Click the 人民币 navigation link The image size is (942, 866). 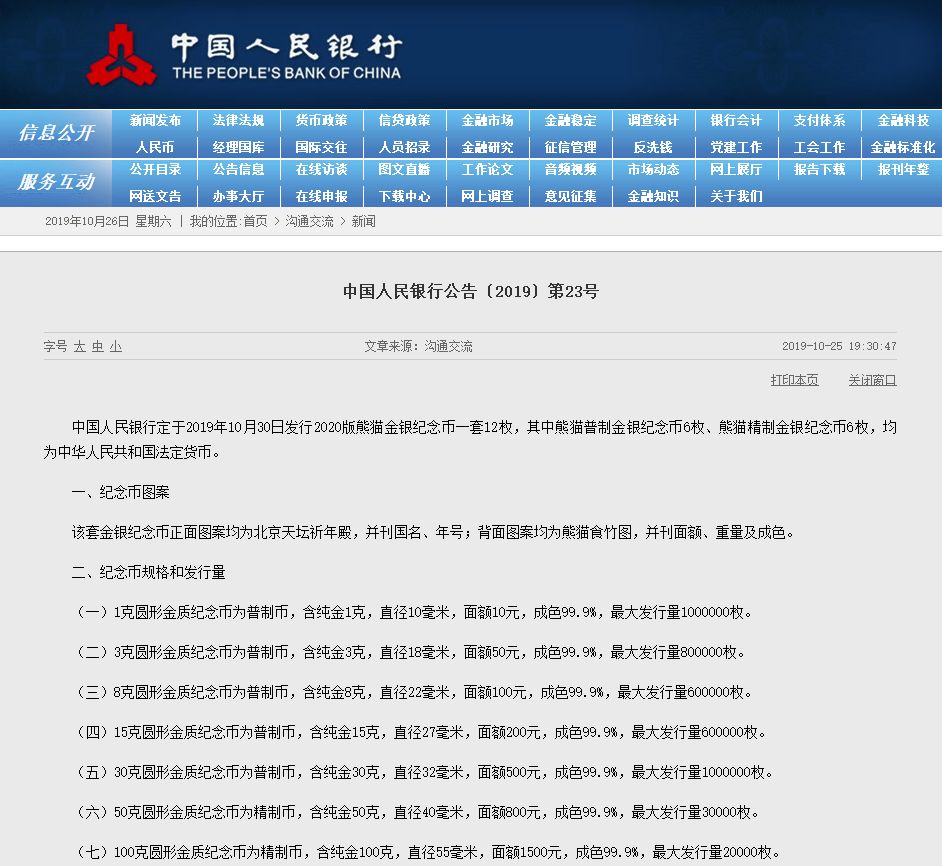(155, 147)
